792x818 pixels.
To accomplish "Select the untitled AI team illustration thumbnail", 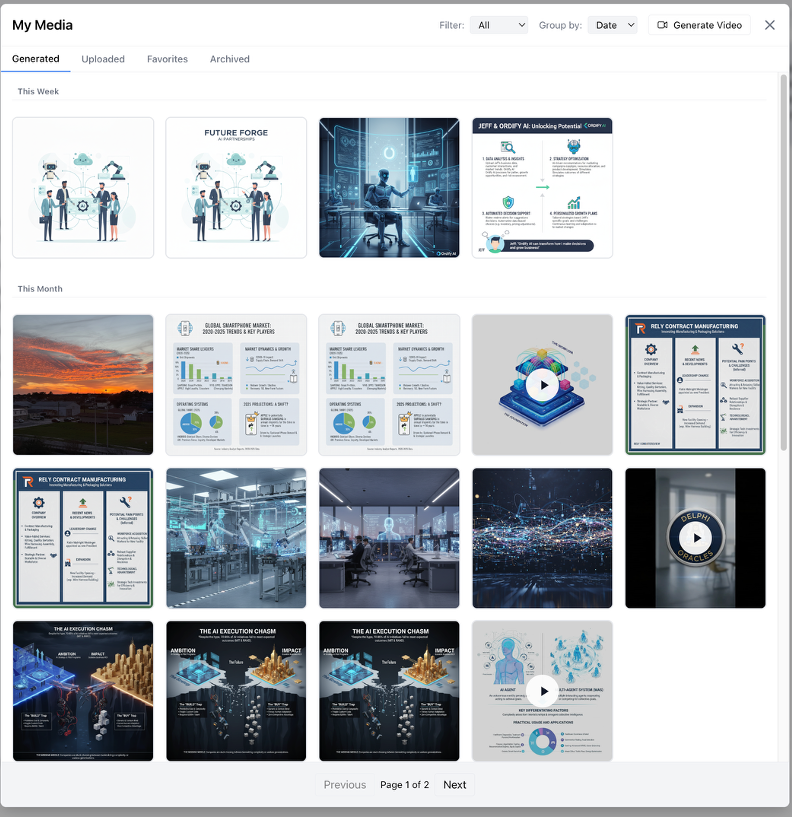I will (83, 188).
